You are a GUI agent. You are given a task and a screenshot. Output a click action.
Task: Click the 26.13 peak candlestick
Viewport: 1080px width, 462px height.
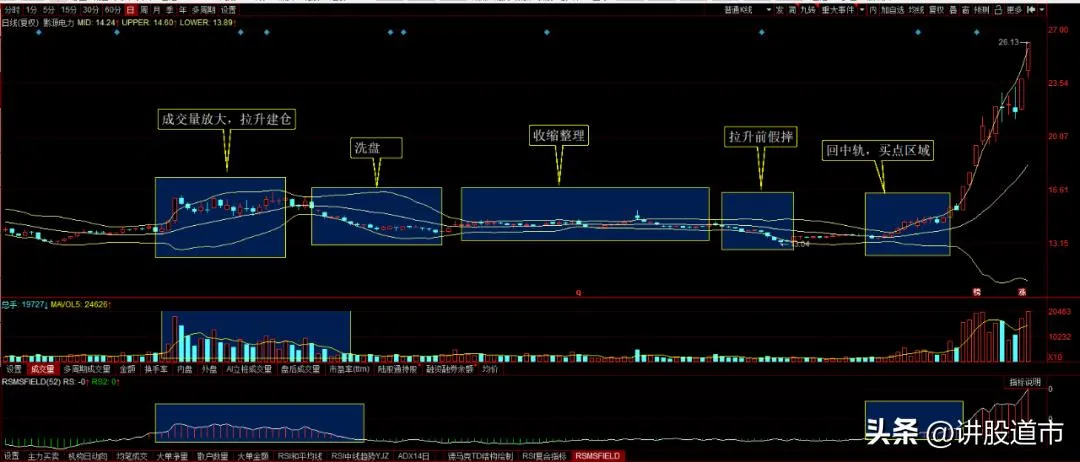[x=1029, y=58]
